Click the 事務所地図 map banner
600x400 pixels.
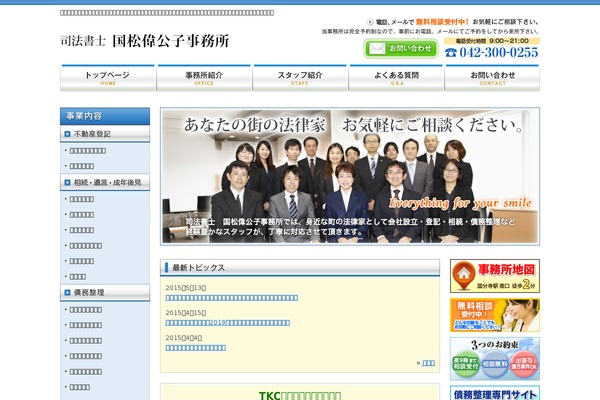click(x=495, y=276)
